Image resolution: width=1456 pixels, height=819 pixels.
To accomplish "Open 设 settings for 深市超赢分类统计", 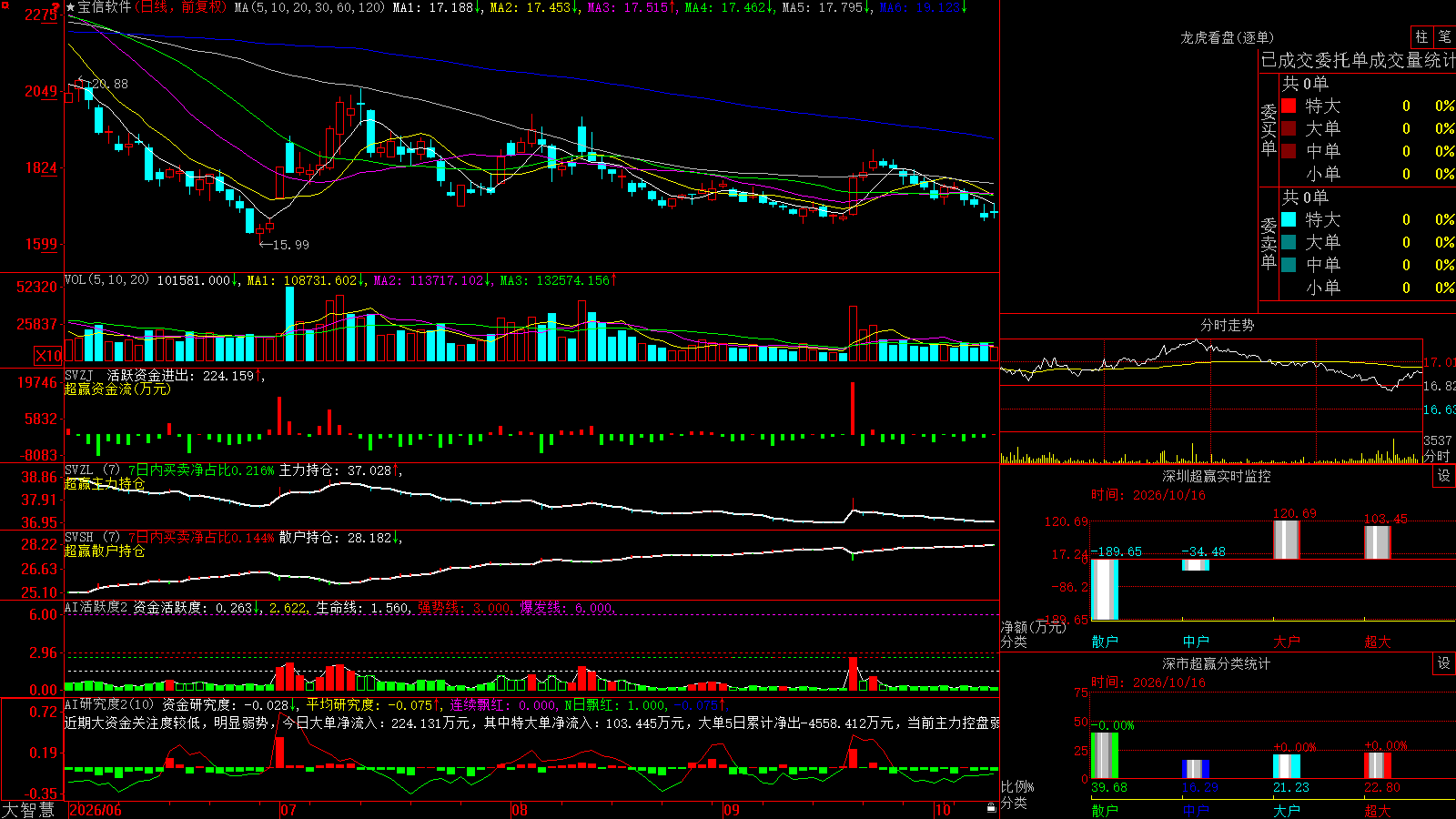I will click(1444, 663).
